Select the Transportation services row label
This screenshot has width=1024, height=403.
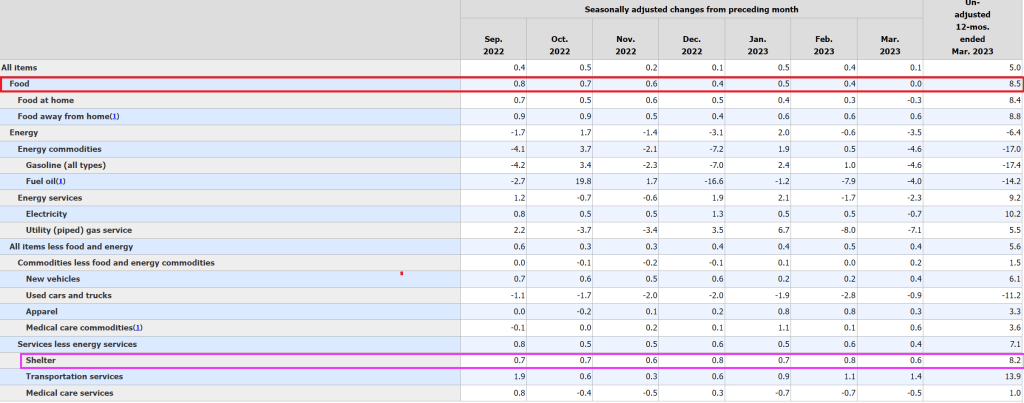coord(74,376)
